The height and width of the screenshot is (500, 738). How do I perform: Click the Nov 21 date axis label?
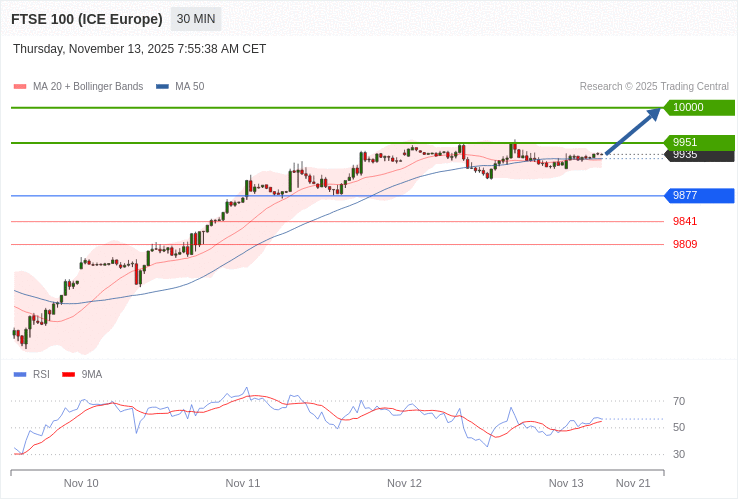[x=633, y=483]
